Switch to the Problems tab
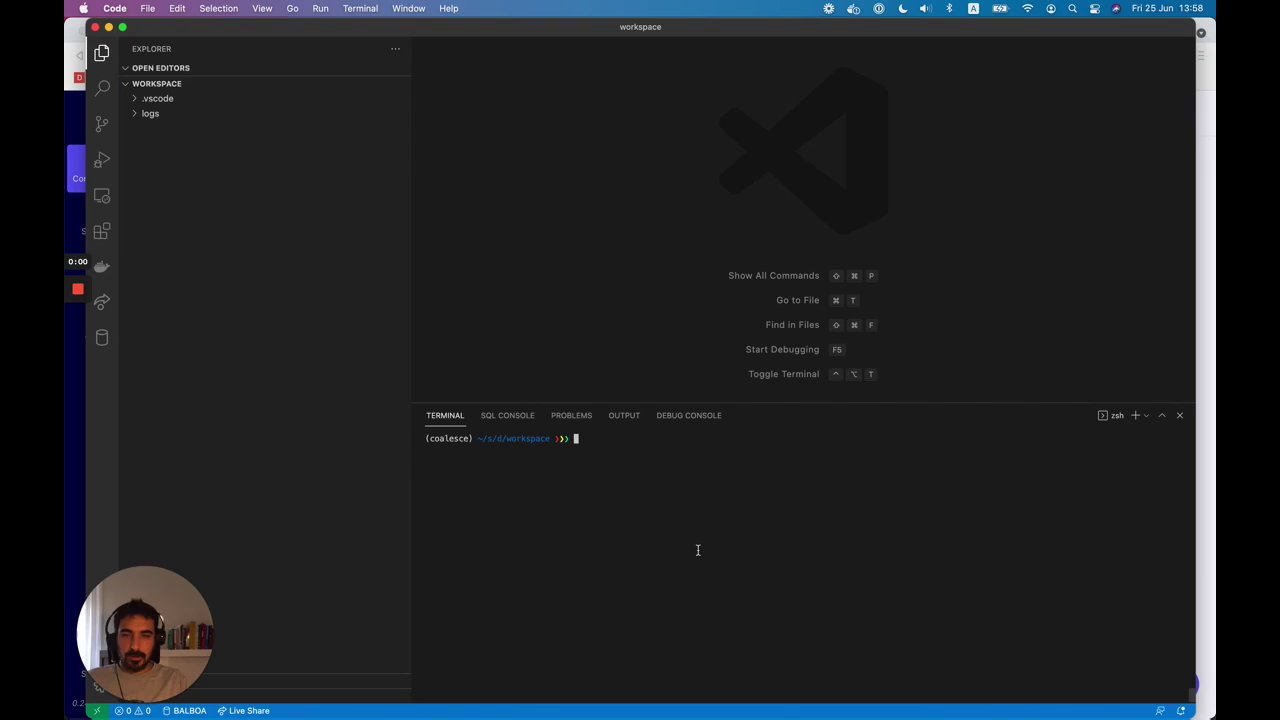 pyautogui.click(x=571, y=415)
